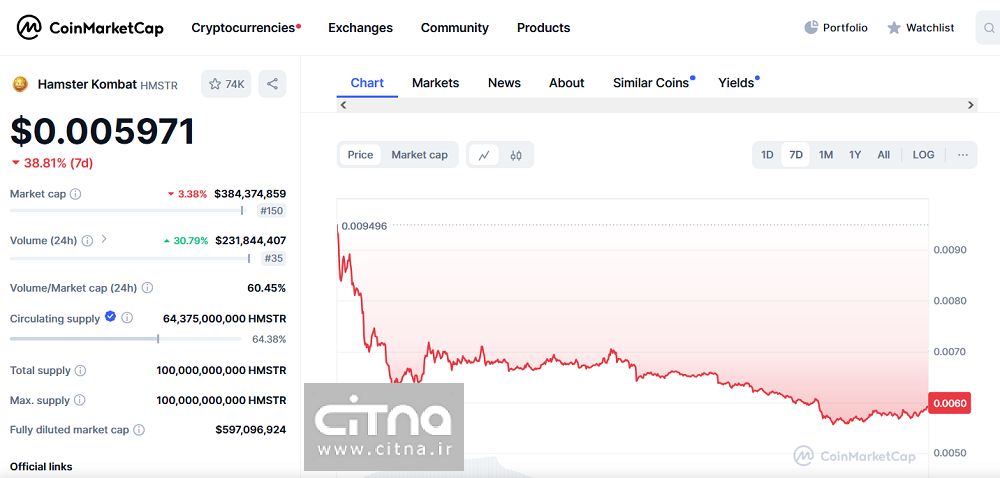Image resolution: width=1000 pixels, height=478 pixels.
Task: Open the chart more options menu
Action: point(962,155)
